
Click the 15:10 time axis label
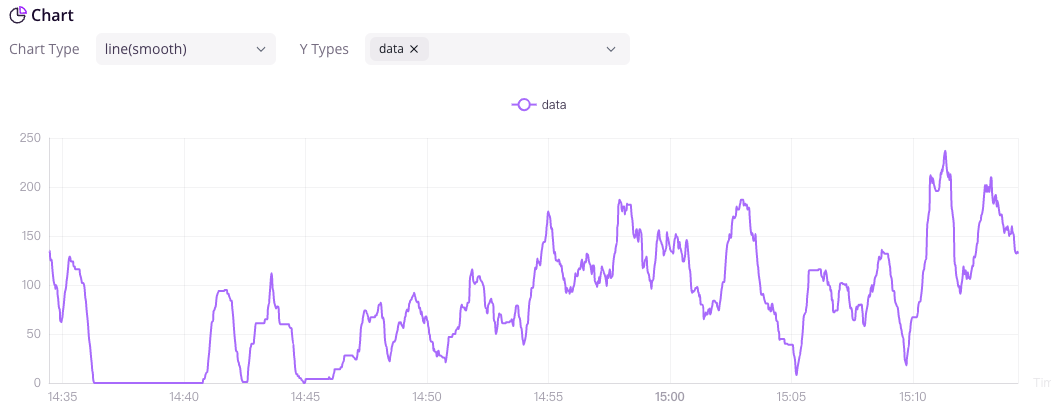coord(912,397)
